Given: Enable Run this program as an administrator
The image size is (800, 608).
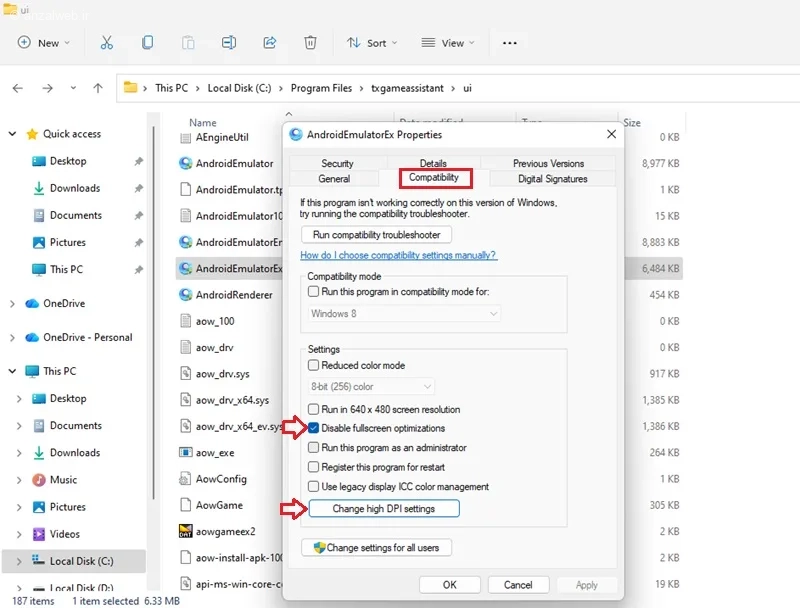Looking at the screenshot, I should [314, 448].
